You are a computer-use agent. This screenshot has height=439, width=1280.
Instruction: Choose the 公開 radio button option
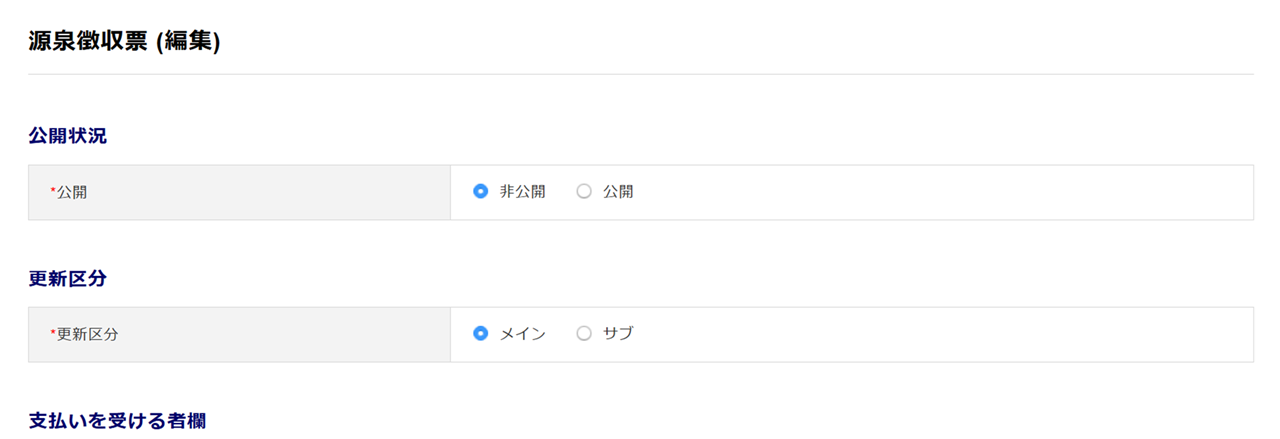(x=584, y=192)
